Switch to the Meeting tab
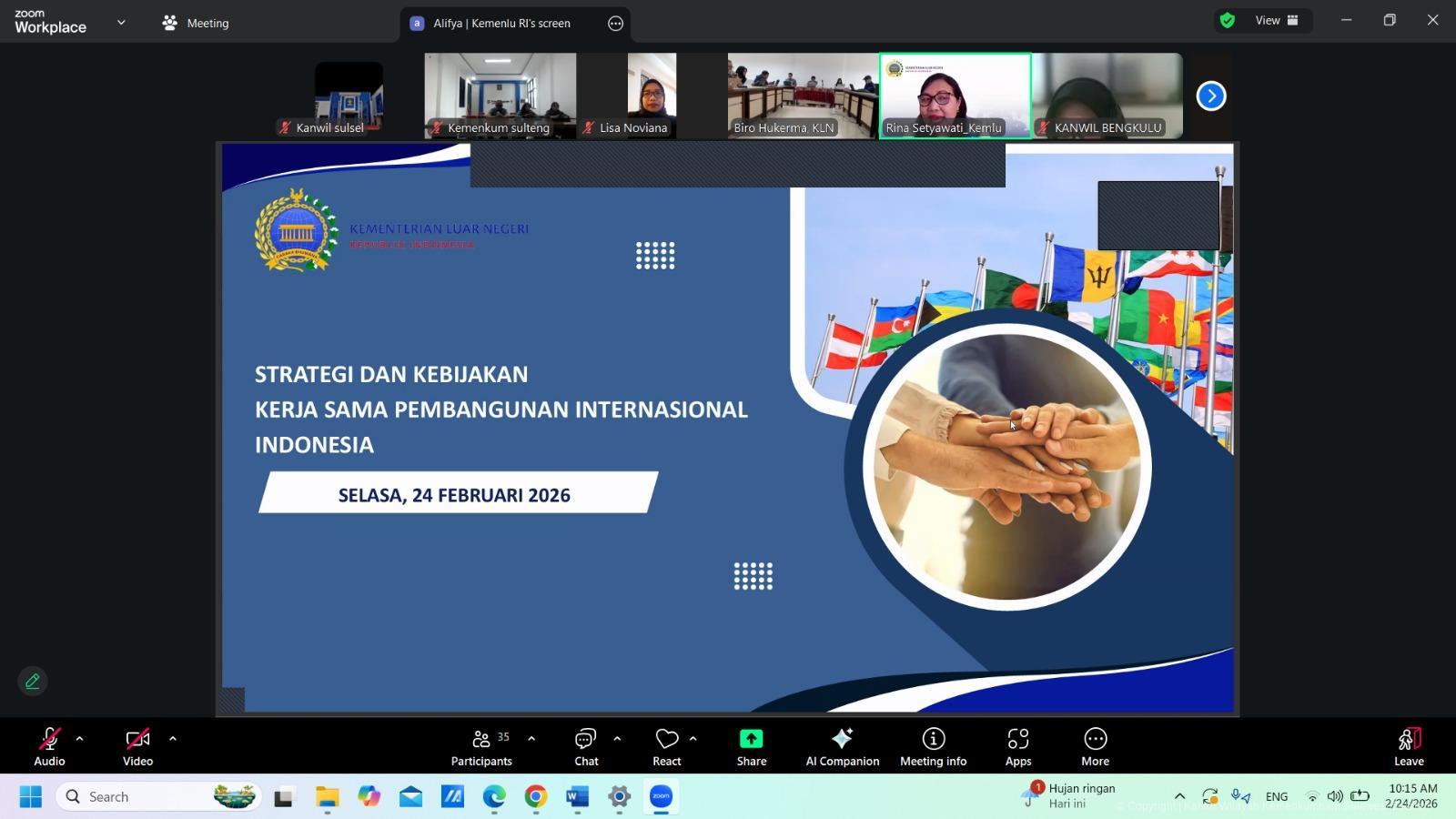 point(196,24)
